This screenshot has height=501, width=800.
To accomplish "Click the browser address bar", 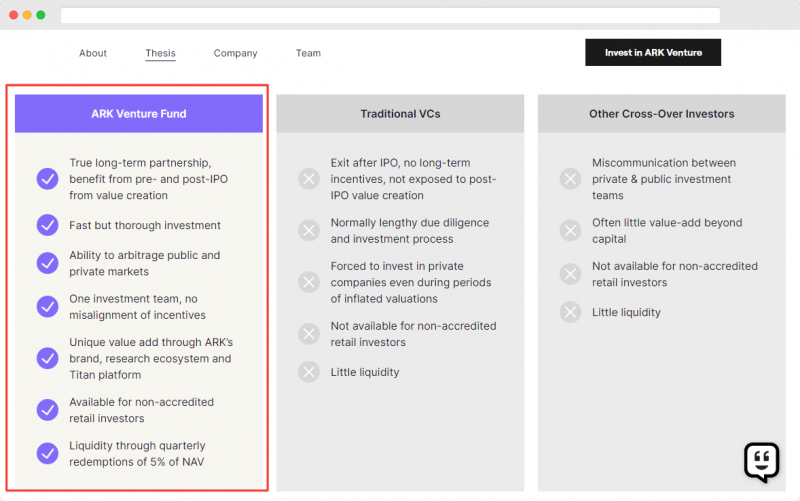I will [x=390, y=15].
